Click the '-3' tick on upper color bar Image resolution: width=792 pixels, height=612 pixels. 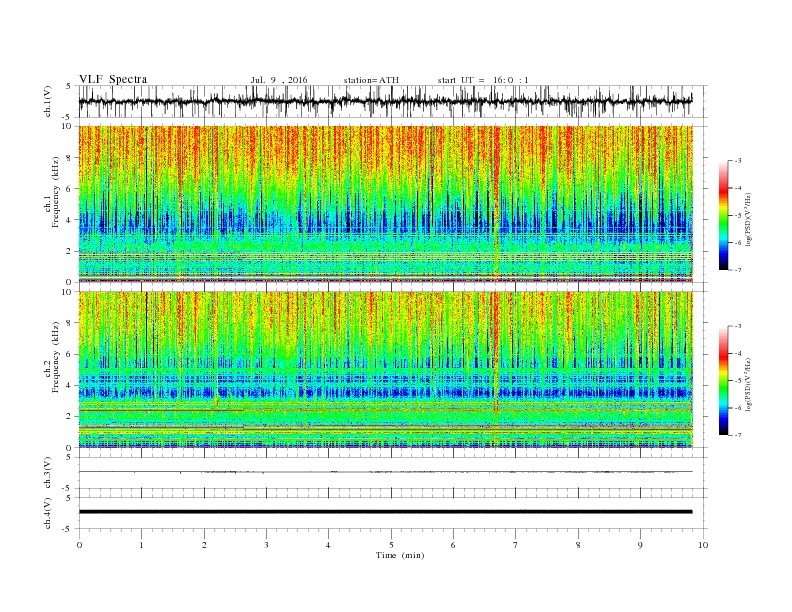coord(737,161)
